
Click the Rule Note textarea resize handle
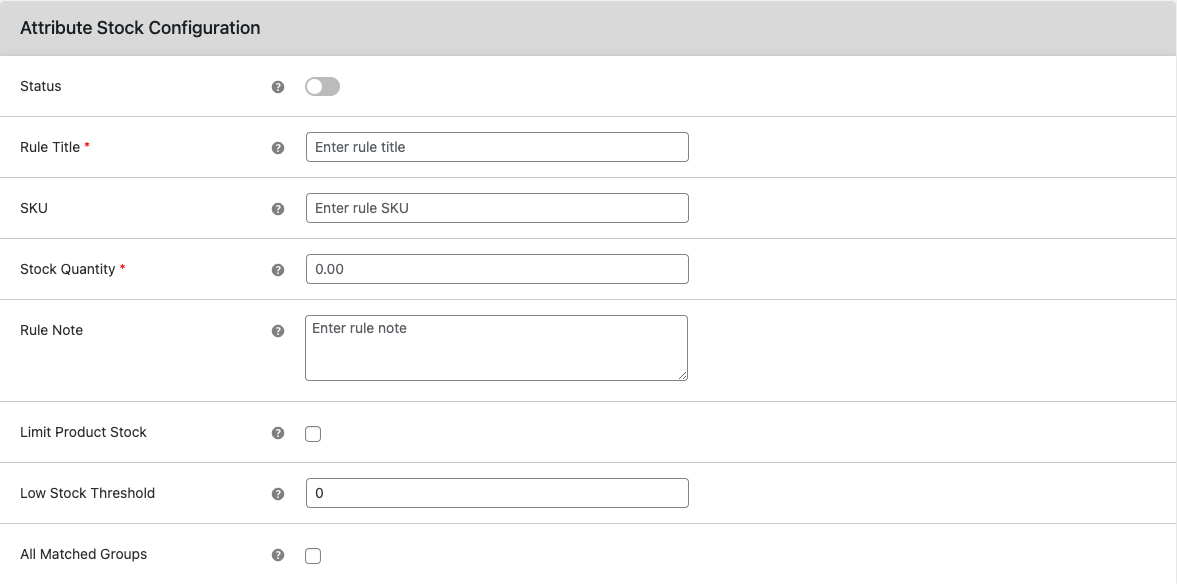682,375
